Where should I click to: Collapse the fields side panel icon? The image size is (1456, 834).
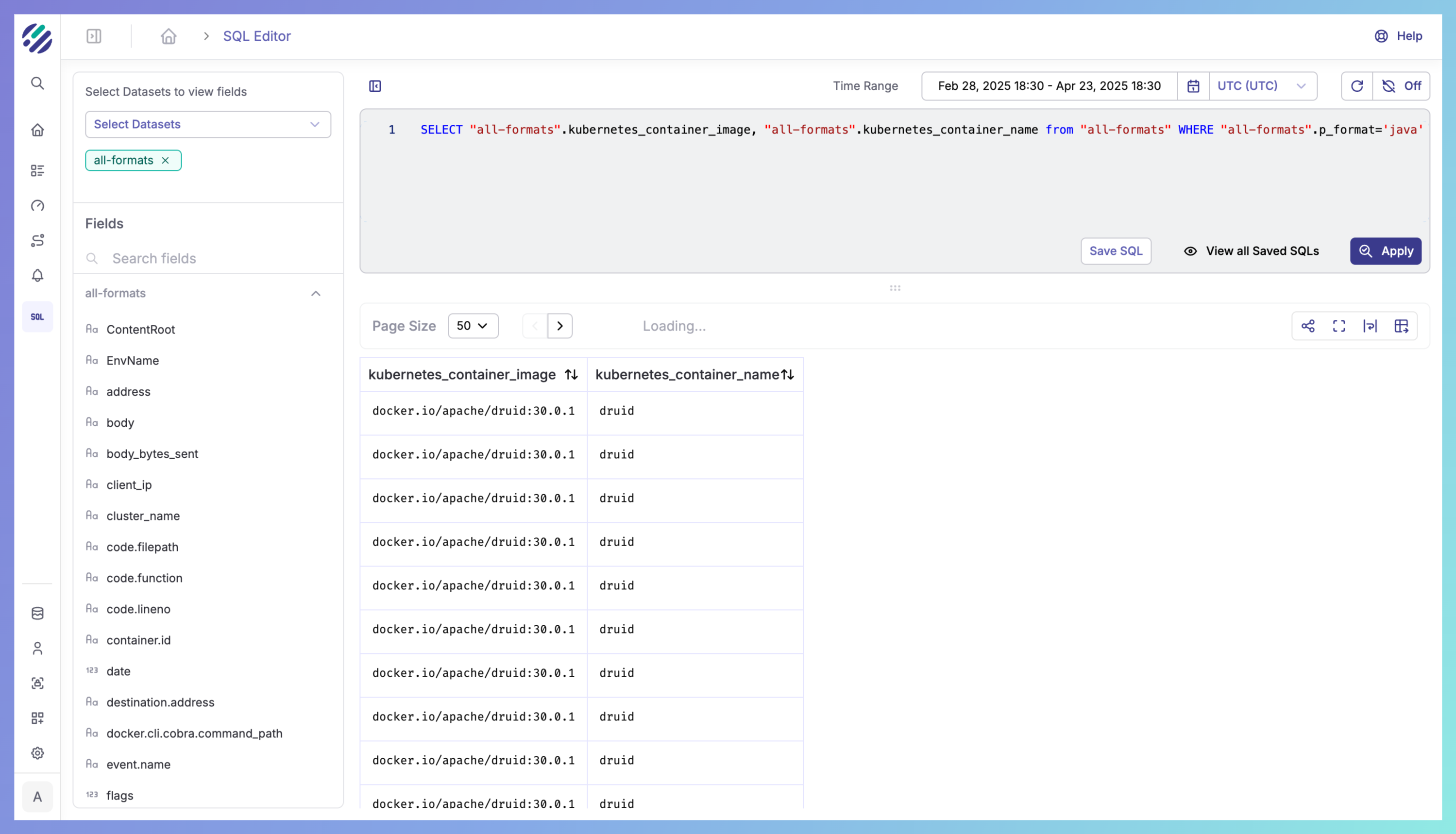[375, 86]
